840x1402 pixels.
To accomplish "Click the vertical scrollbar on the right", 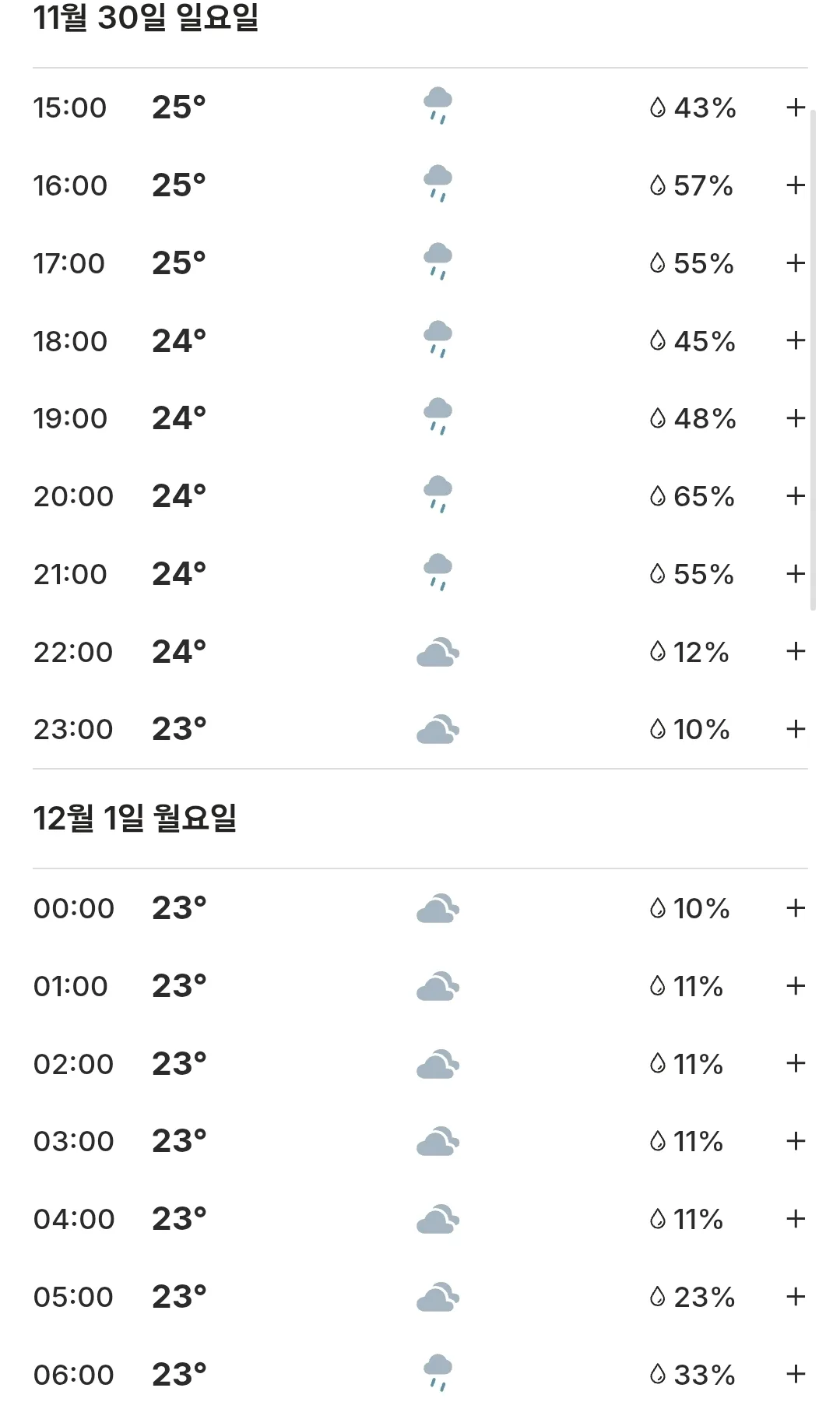I will 814,360.
